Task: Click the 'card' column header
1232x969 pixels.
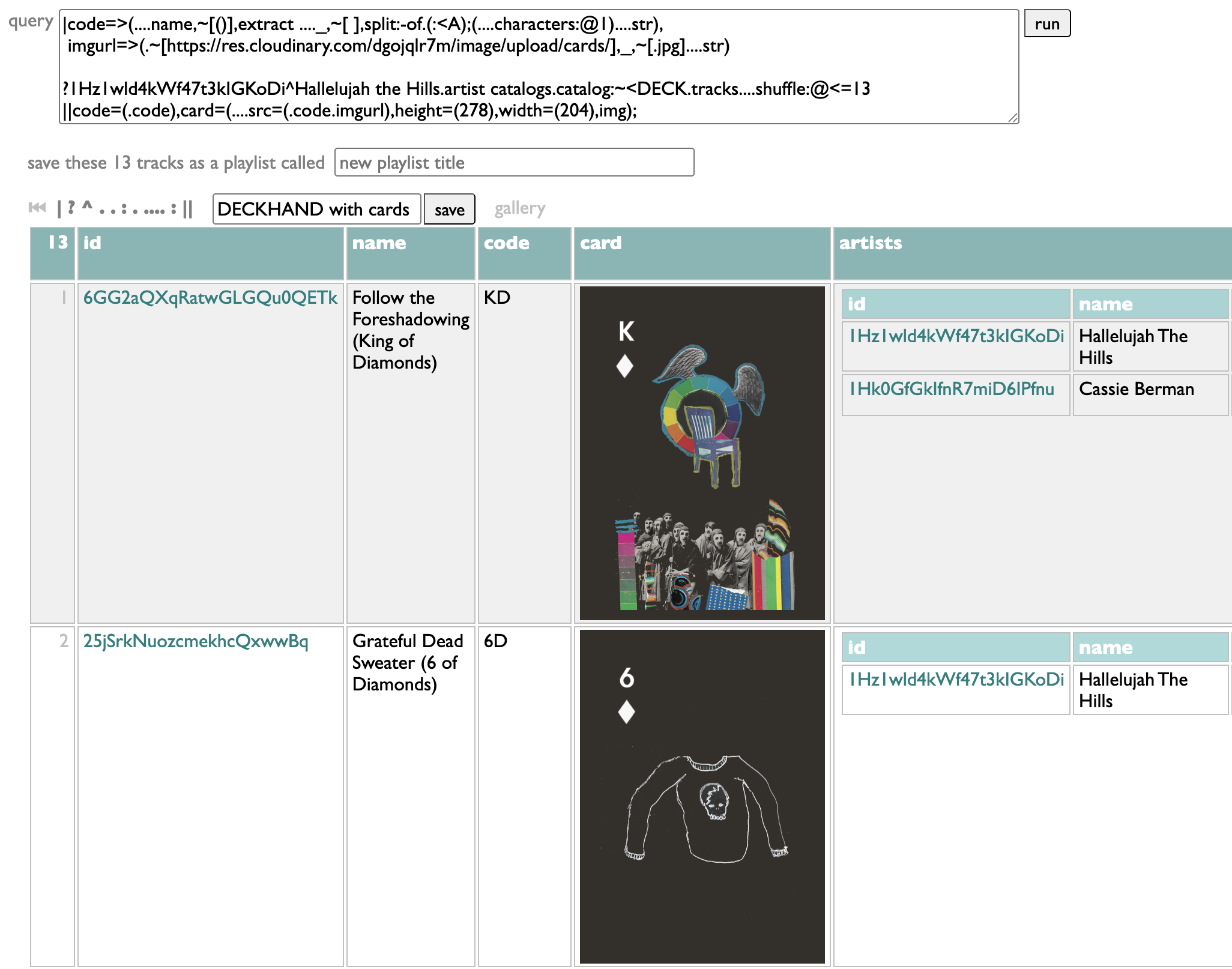Action: 702,253
